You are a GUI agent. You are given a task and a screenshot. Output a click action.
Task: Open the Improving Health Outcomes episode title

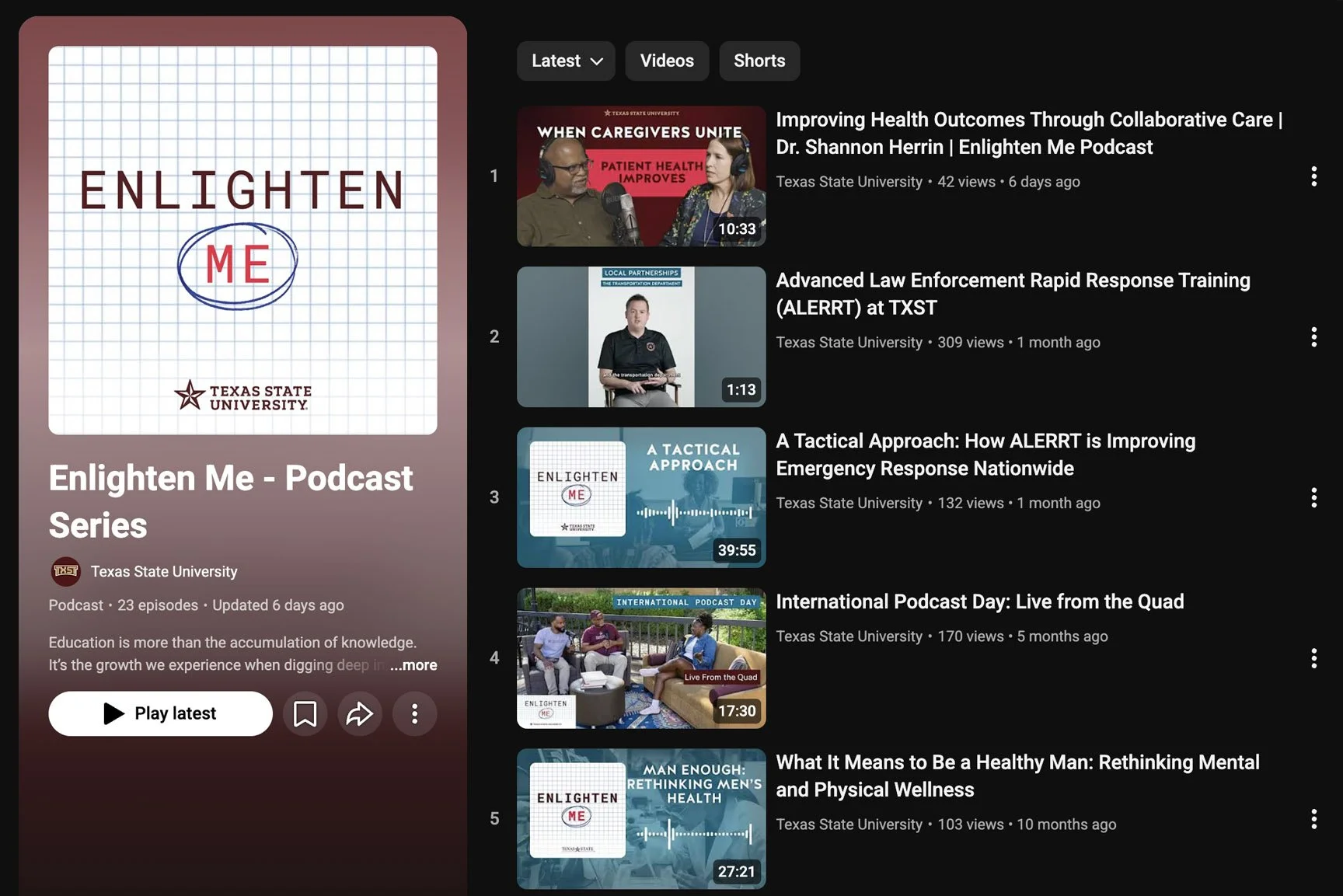(x=1029, y=133)
